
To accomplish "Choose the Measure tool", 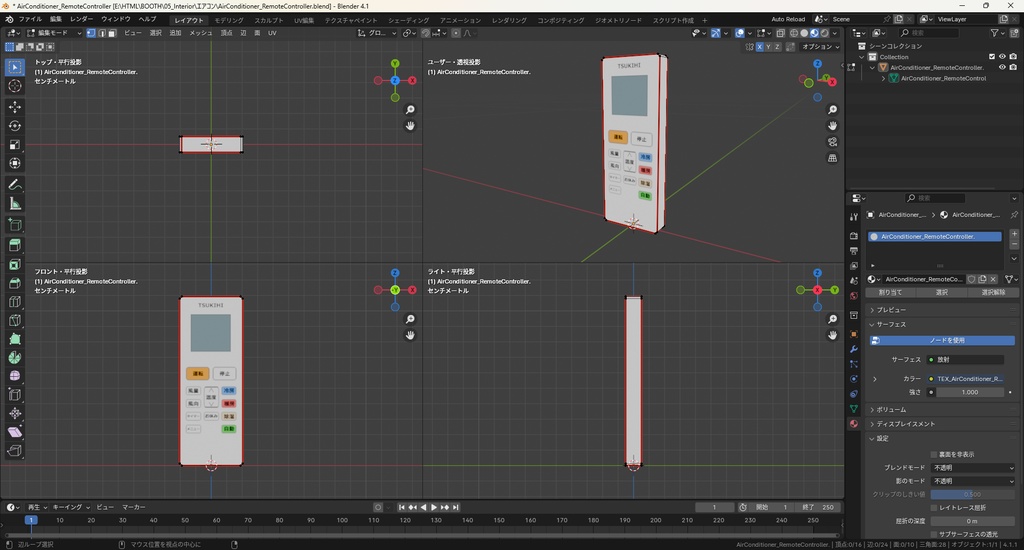I will click(15, 204).
